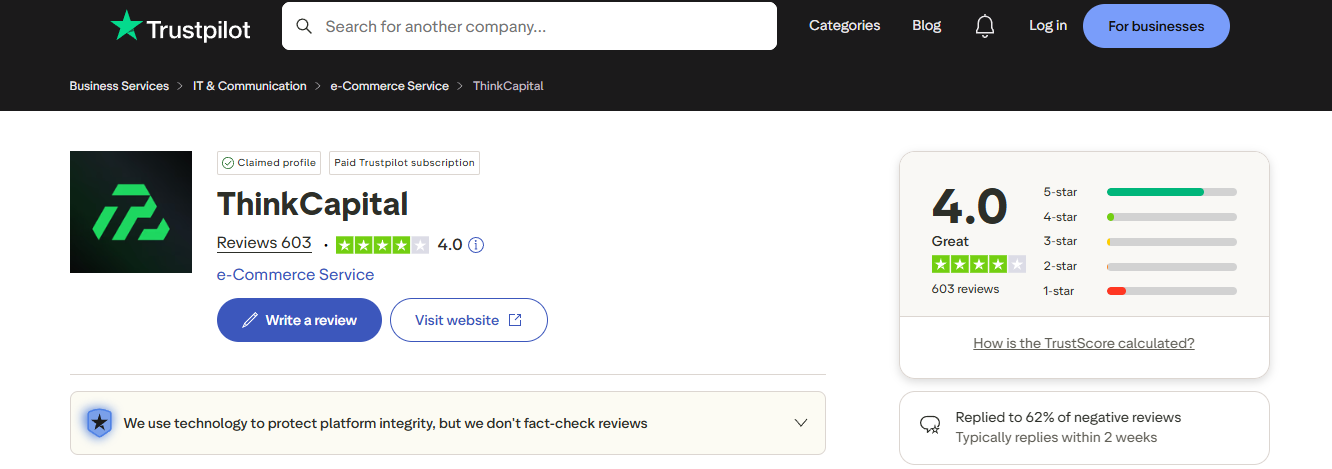Click the e-Commerce Service category link
The width and height of the screenshot is (1332, 469).
pyautogui.click(x=295, y=275)
